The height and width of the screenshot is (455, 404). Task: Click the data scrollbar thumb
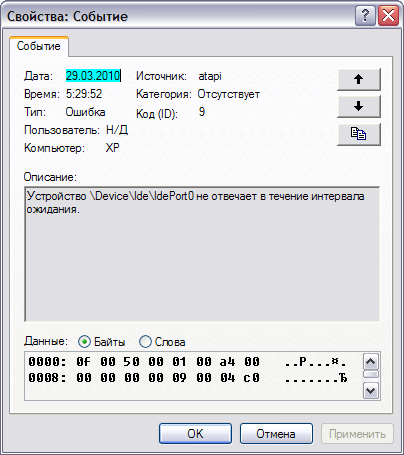click(x=371, y=374)
